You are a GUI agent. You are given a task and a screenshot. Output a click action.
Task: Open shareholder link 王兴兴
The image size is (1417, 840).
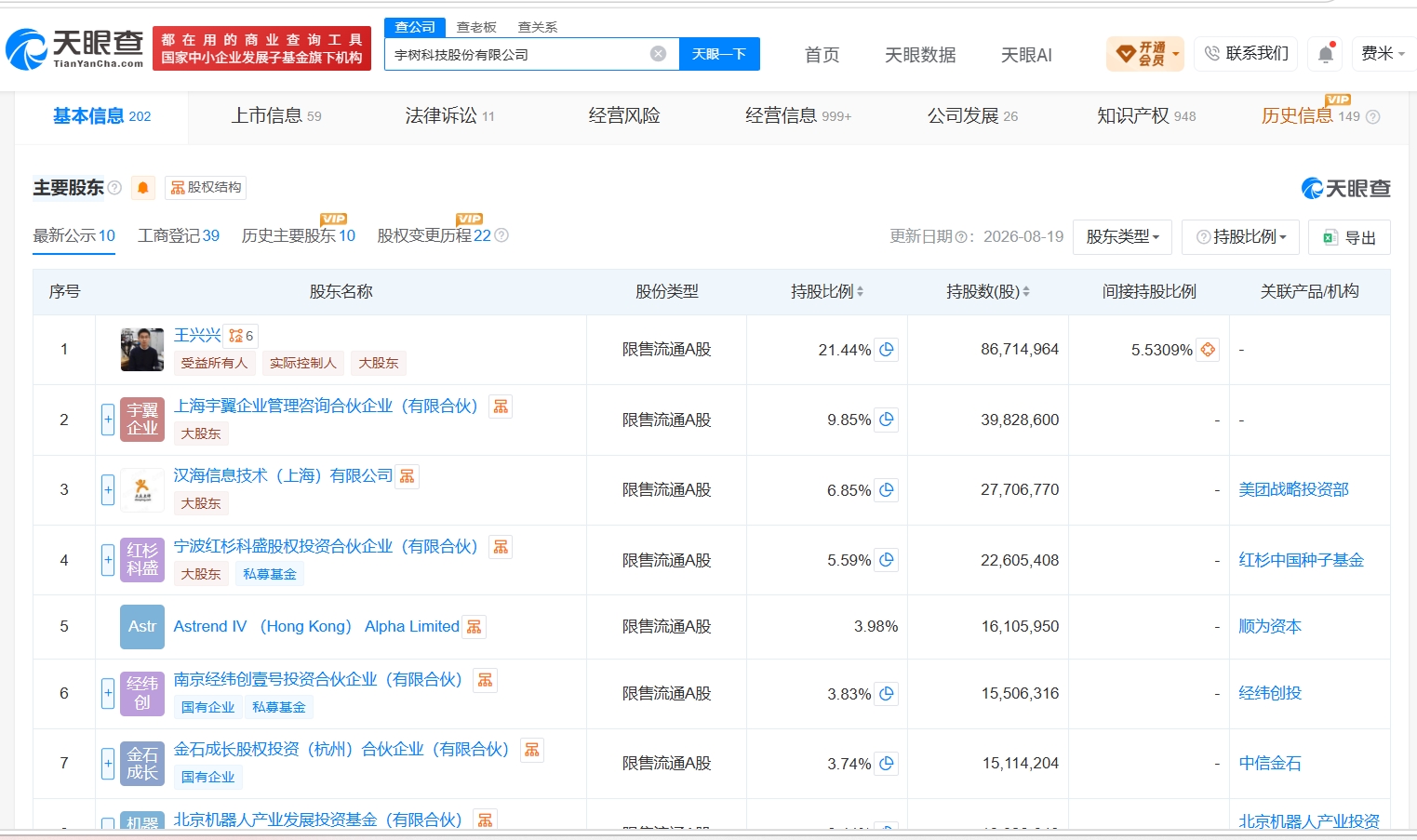click(197, 336)
